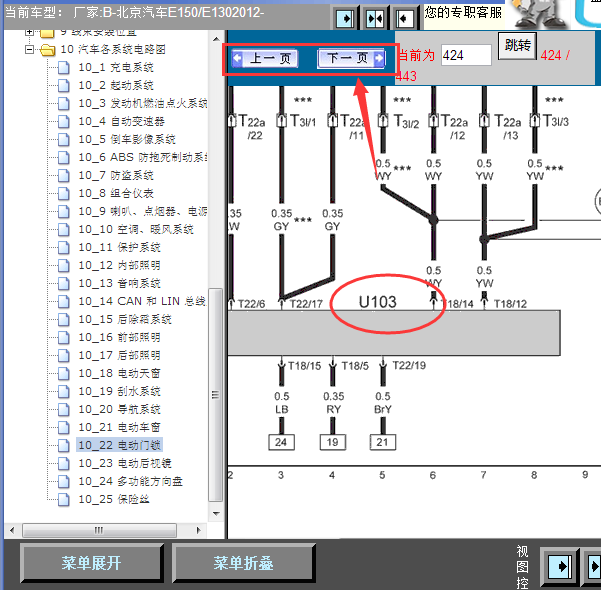Click the T22/19 pin label
The width and height of the screenshot is (601, 590).
coord(409,365)
